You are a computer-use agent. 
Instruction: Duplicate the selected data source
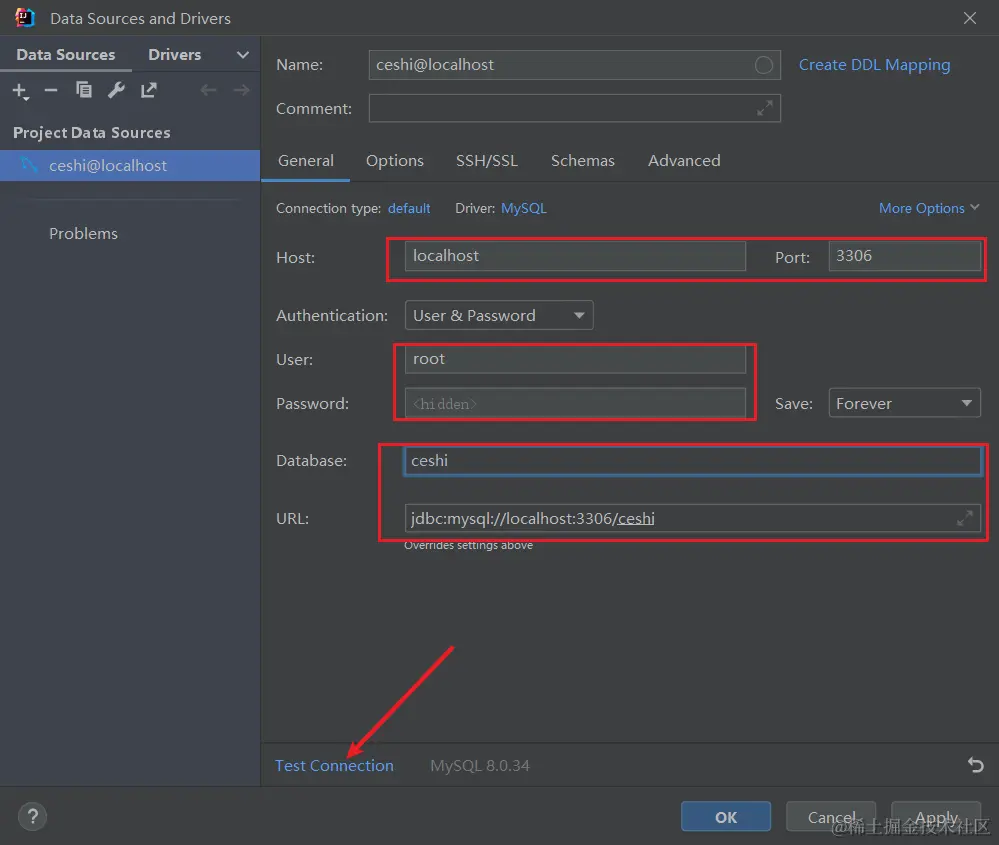click(x=83, y=90)
